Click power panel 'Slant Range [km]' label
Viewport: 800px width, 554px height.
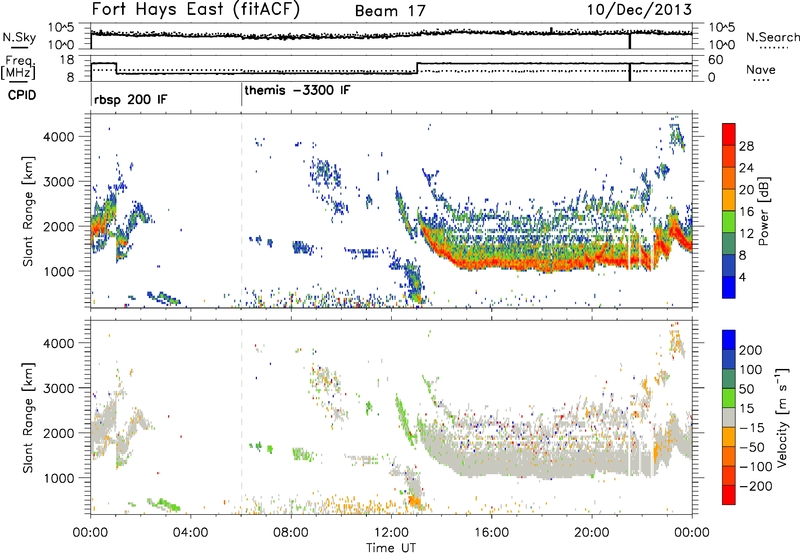click(x=28, y=211)
